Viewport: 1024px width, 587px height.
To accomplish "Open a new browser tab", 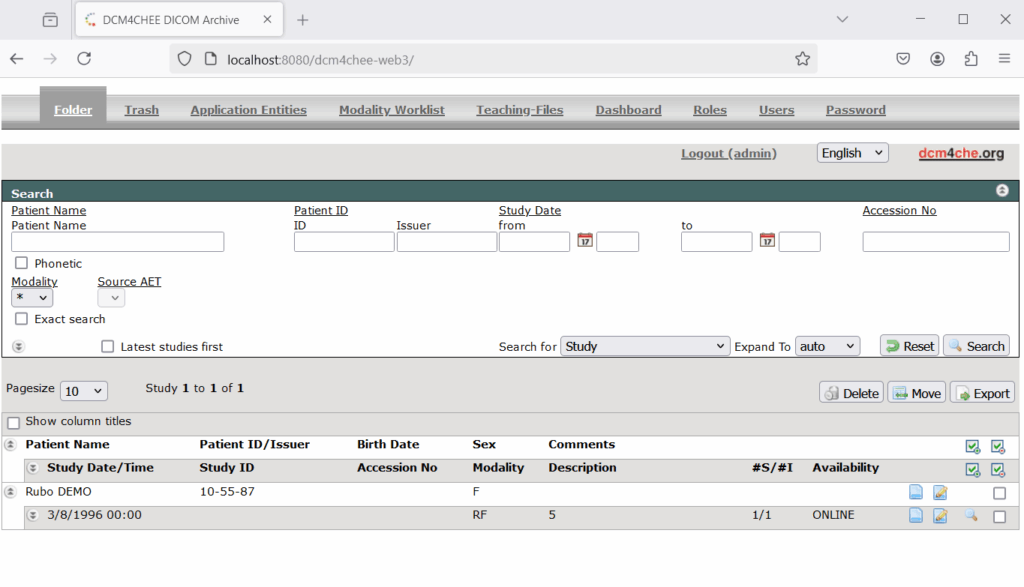I will tap(302, 20).
